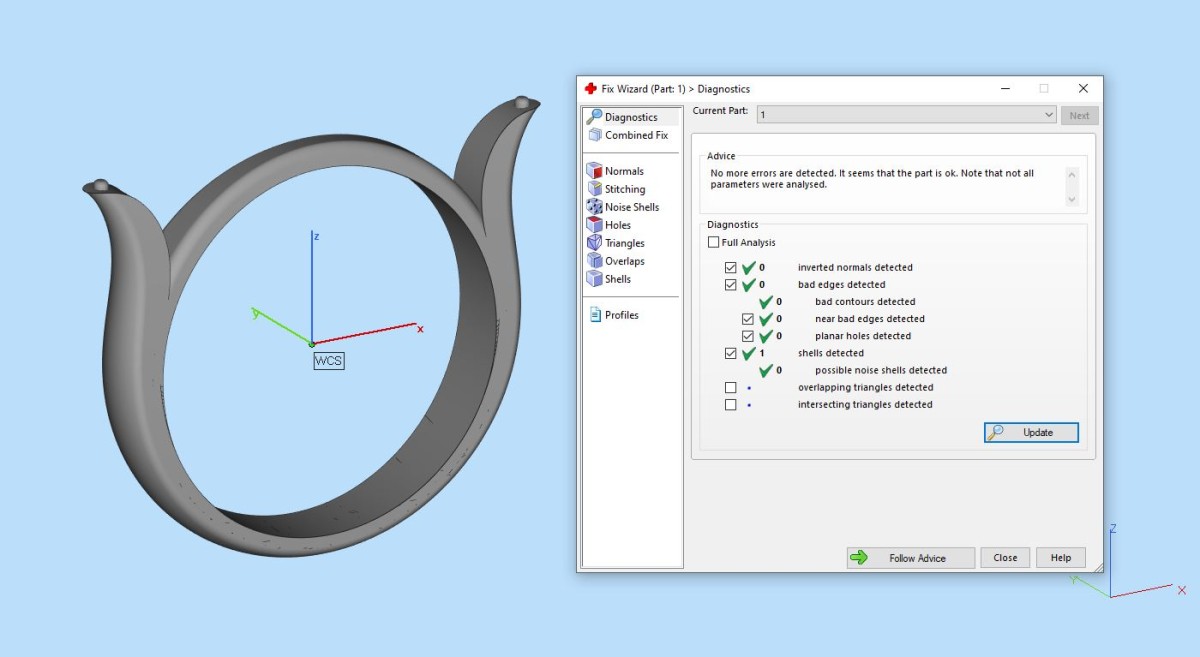Open the Triangles fix section
The width and height of the screenshot is (1200, 657).
pyautogui.click(x=624, y=243)
